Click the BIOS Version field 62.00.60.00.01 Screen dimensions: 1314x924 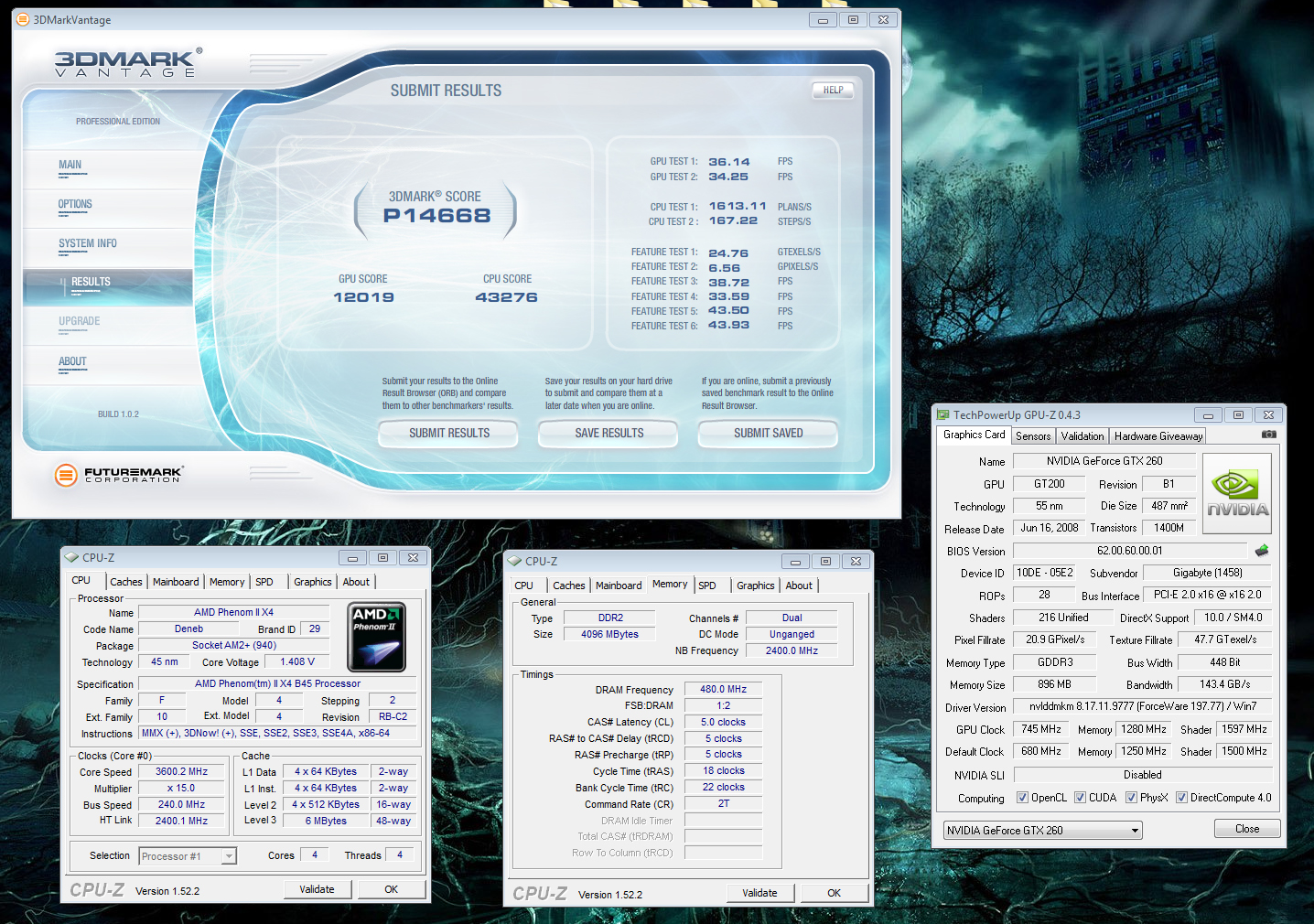point(1130,551)
